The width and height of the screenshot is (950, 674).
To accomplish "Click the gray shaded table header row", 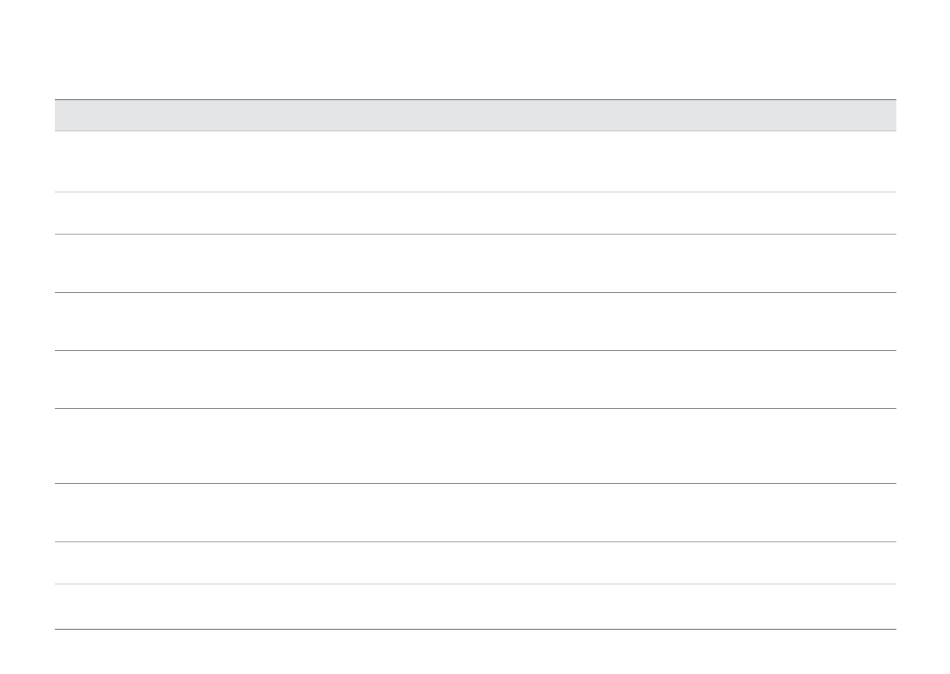I will (x=475, y=115).
